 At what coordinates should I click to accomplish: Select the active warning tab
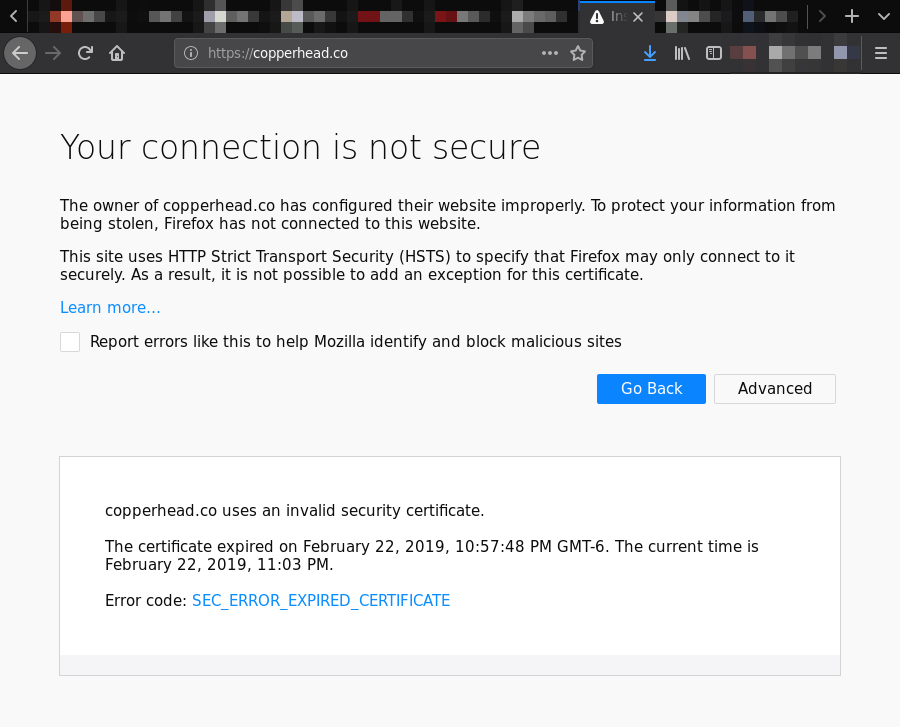click(616, 17)
